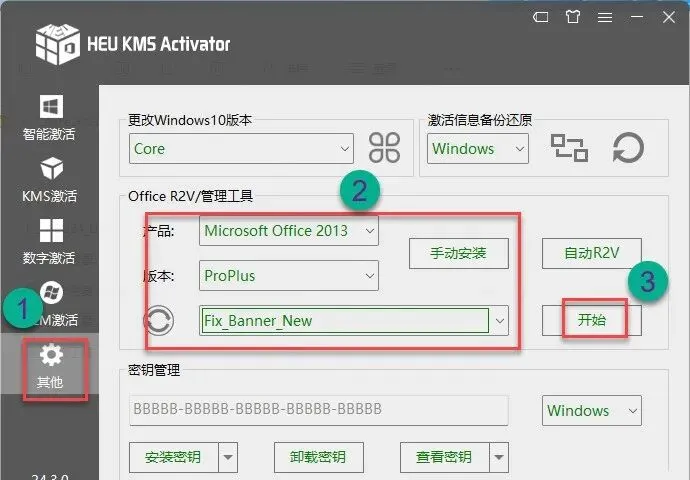
Task: Open the 智能激活 smart activation tab
Action: 49,118
